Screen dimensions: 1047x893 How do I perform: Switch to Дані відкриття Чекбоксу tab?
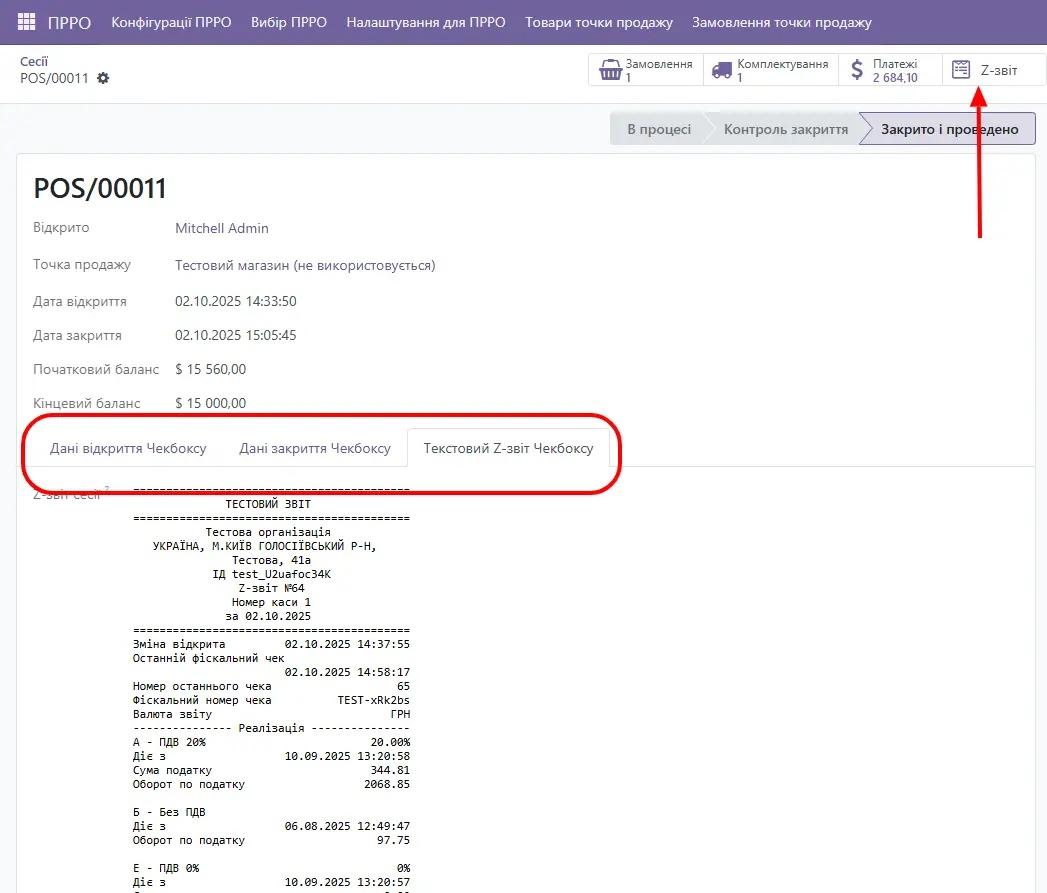[x=128, y=448]
